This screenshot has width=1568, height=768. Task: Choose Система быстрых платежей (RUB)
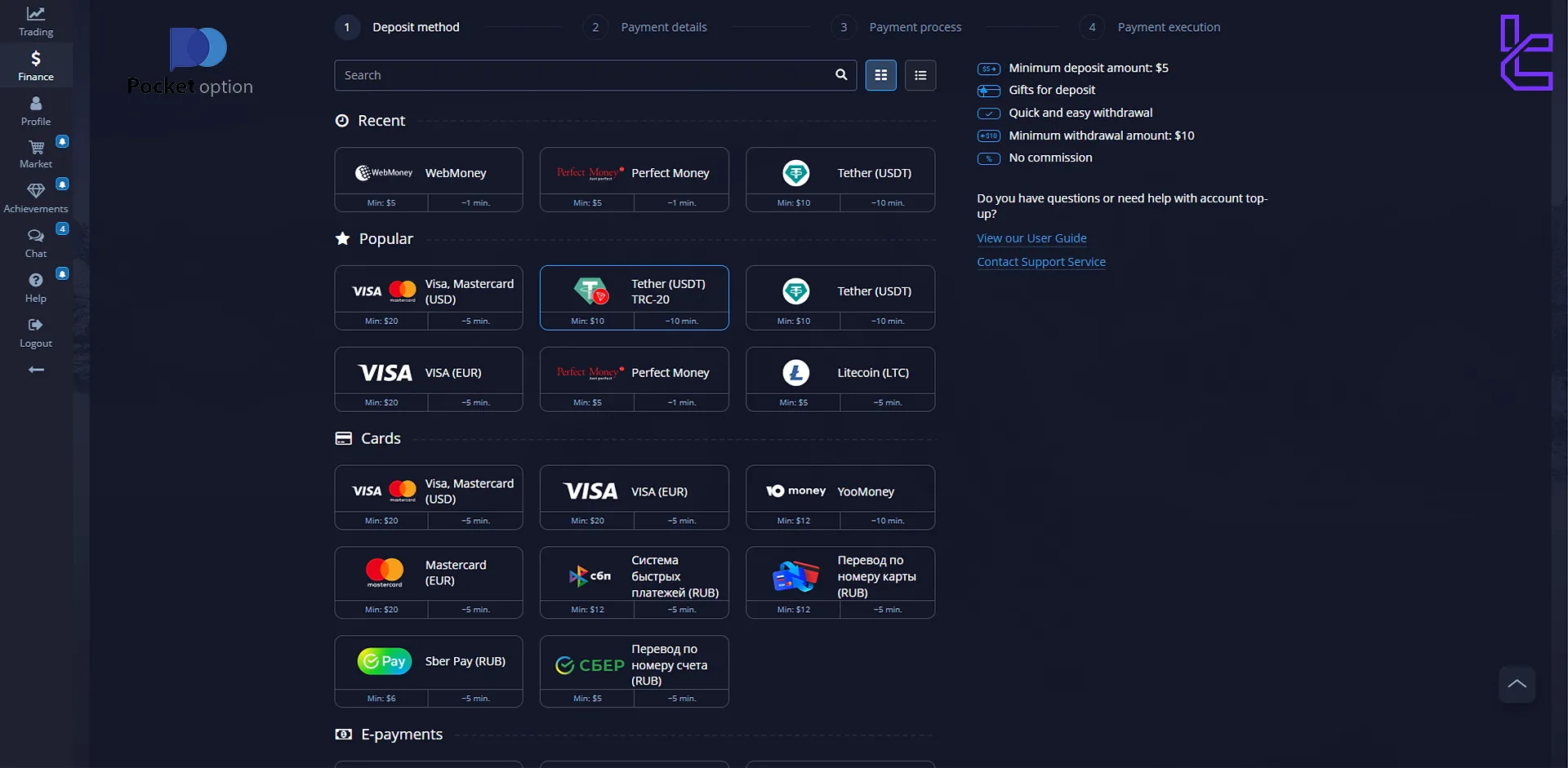tap(635, 583)
